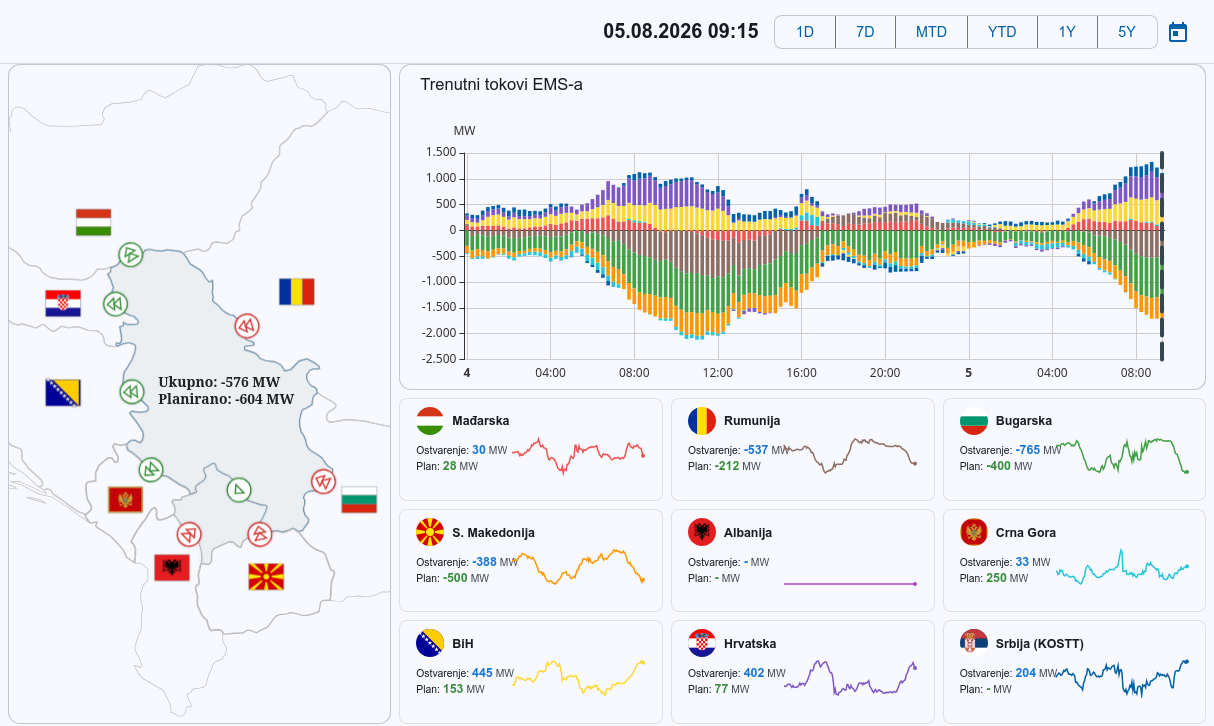This screenshot has height=726, width=1214.
Task: Click the green flow arrow near Hungary
Action: [129, 254]
